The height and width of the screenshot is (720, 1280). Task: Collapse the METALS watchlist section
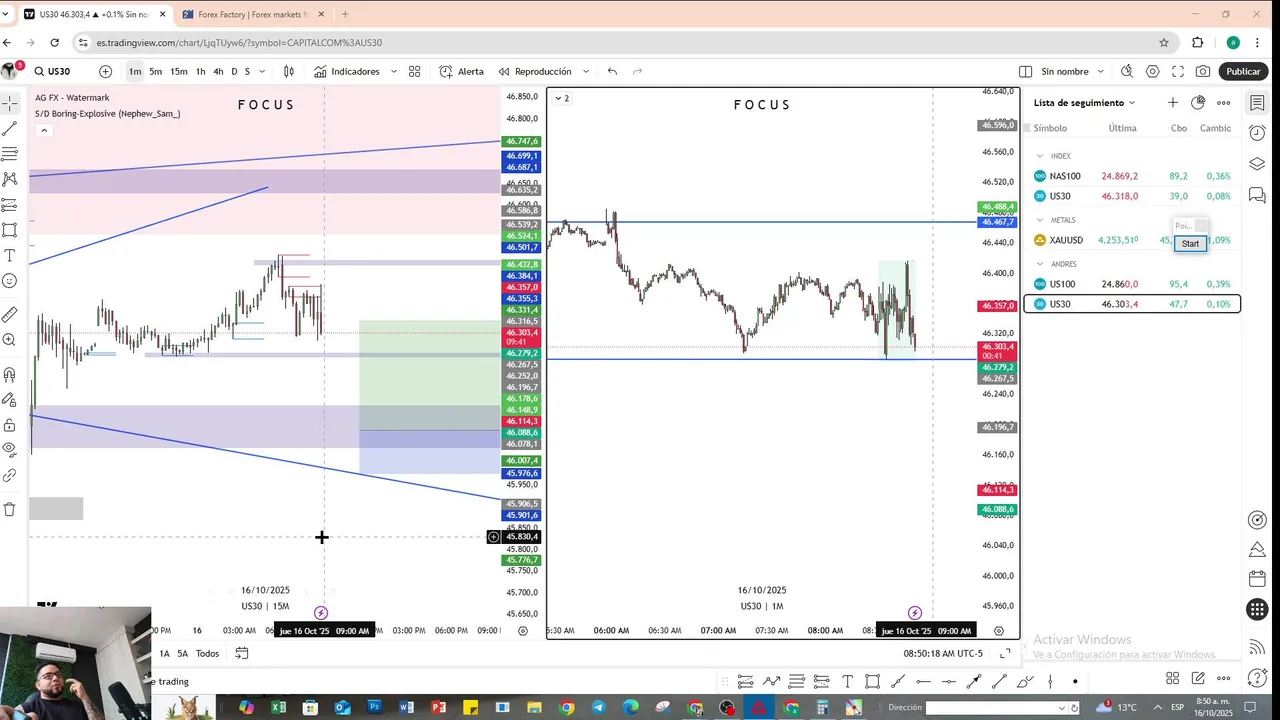click(1040, 220)
